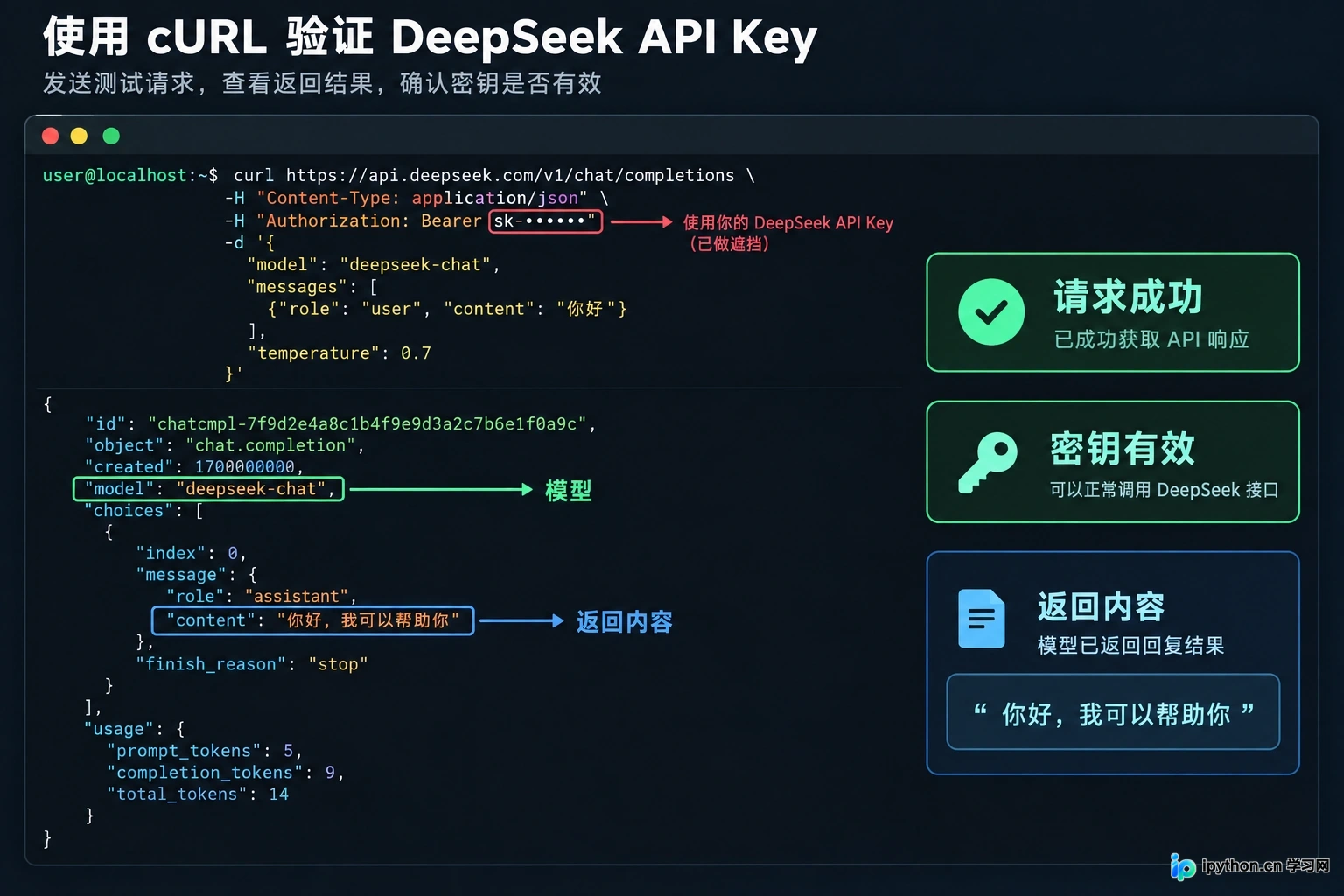1344x896 pixels.
Task: Click the "role": "assistant" line
Action: tap(262, 597)
